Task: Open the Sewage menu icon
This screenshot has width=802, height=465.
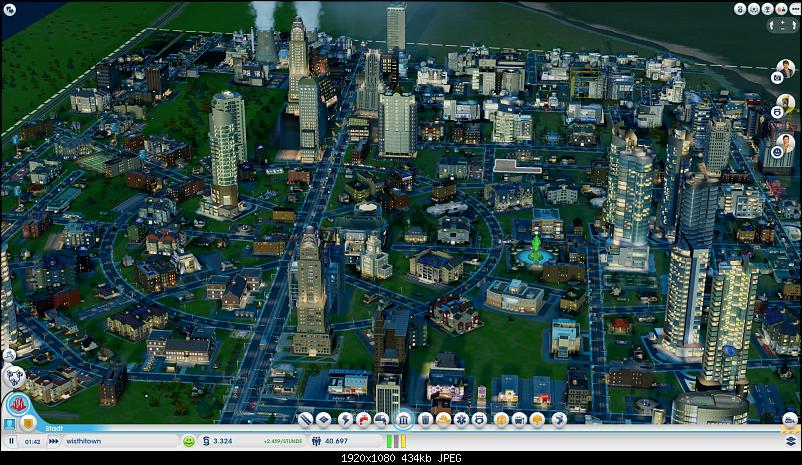Action: (382, 419)
